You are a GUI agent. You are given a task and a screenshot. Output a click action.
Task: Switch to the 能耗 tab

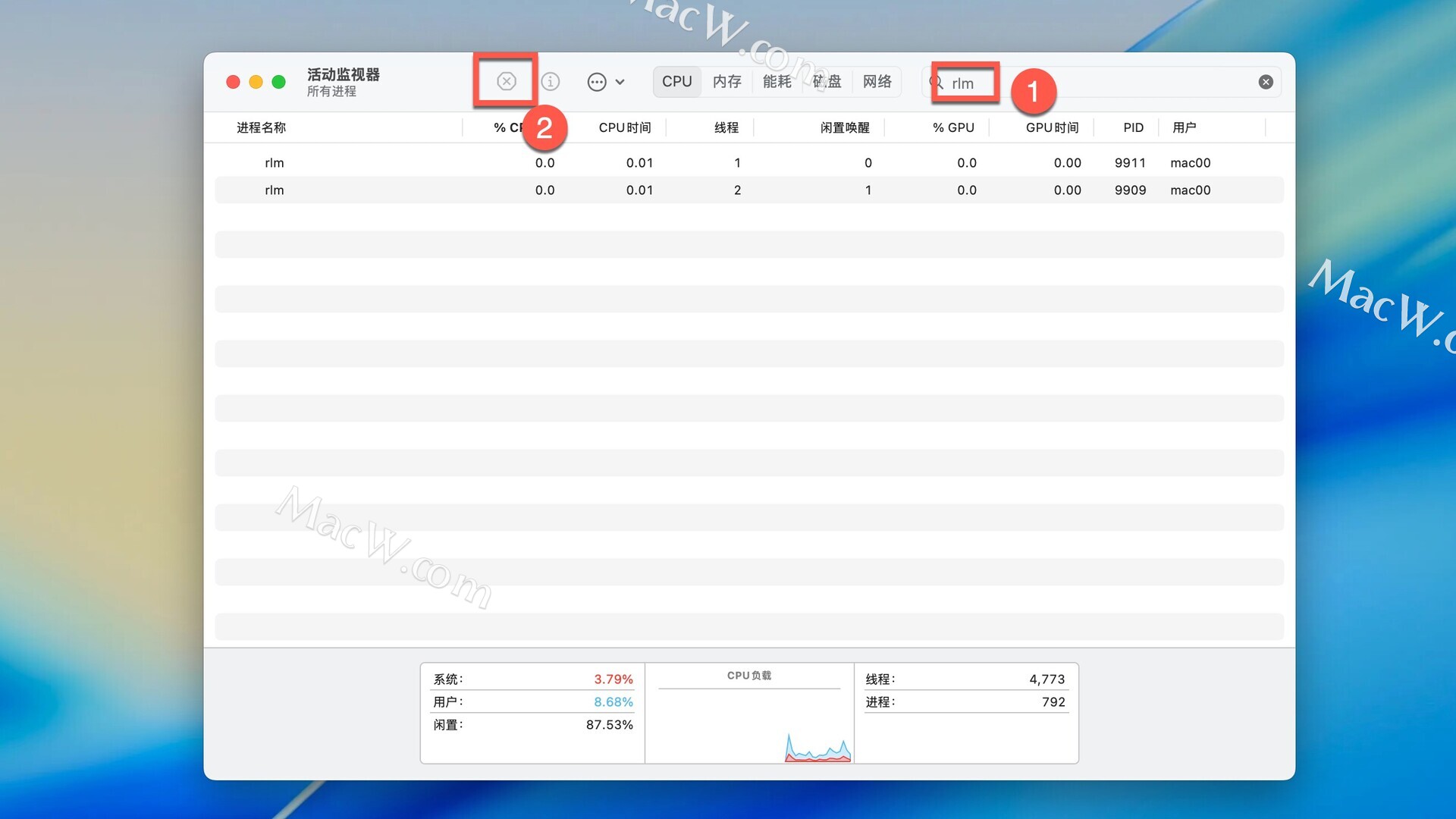pyautogui.click(x=777, y=81)
